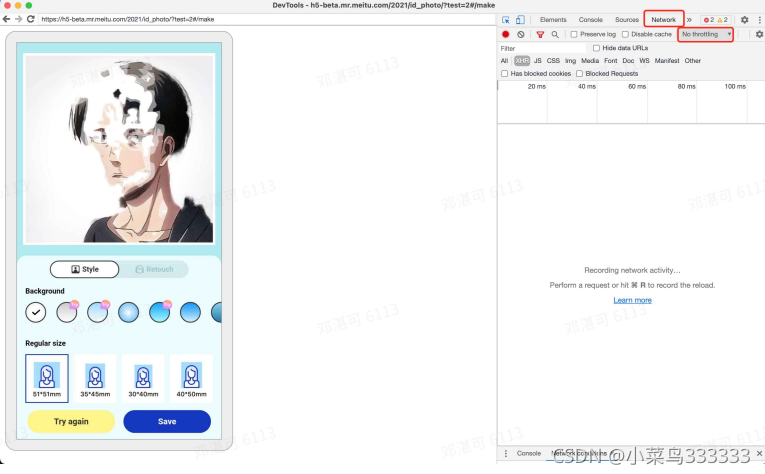
Task: Open DevTools settings gear in top bar
Action: pyautogui.click(x=744, y=20)
